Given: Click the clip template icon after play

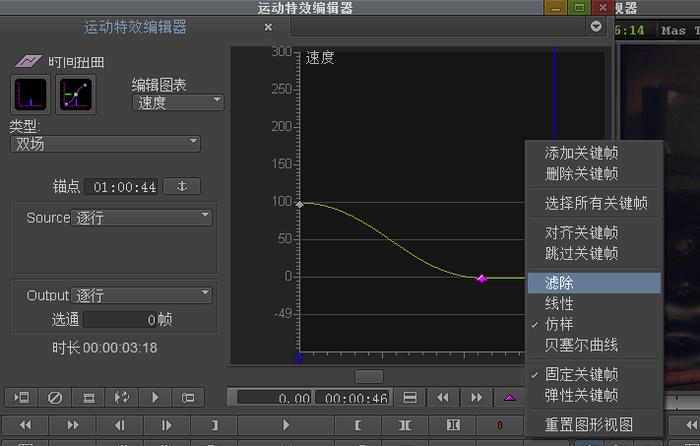Looking at the screenshot, I should [x=188, y=397].
